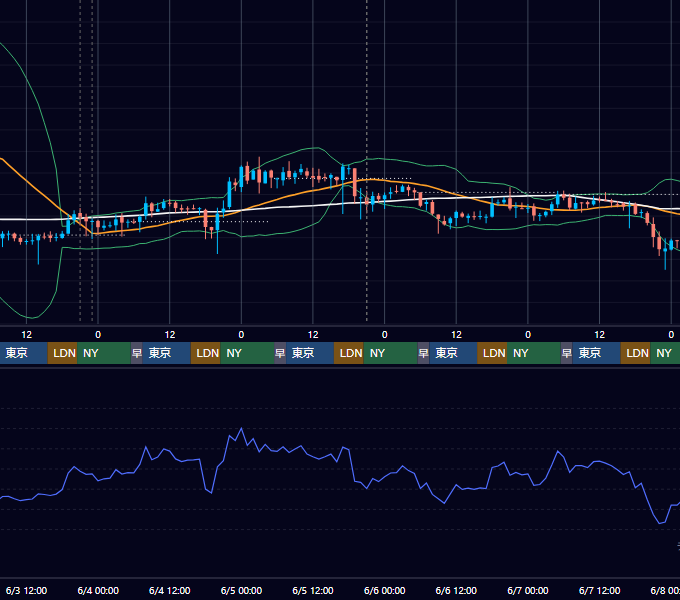Click the 6/6 12:00 date label
The height and width of the screenshot is (600, 680).
pyautogui.click(x=456, y=590)
